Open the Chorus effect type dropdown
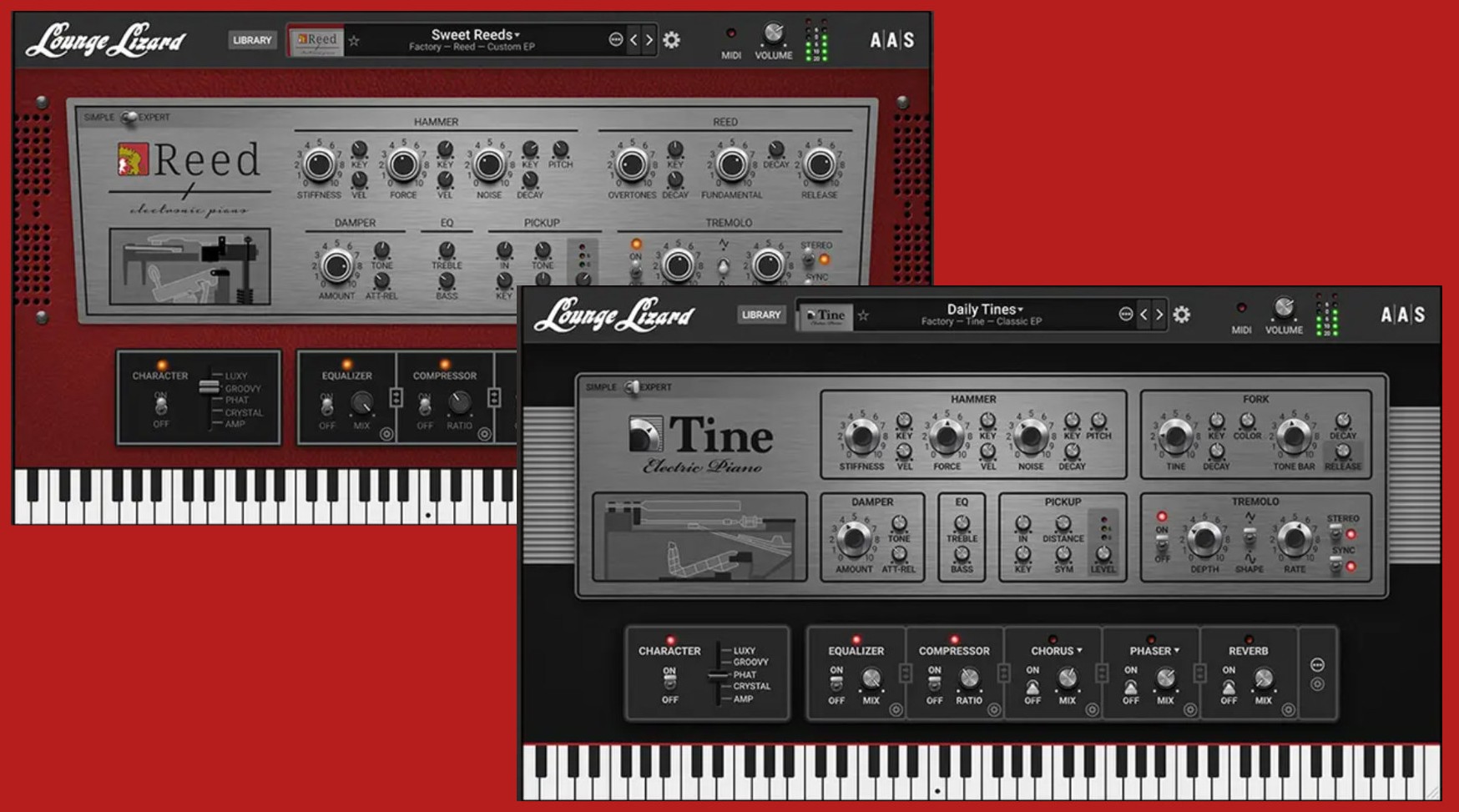This screenshot has width=1459, height=812. (1057, 651)
